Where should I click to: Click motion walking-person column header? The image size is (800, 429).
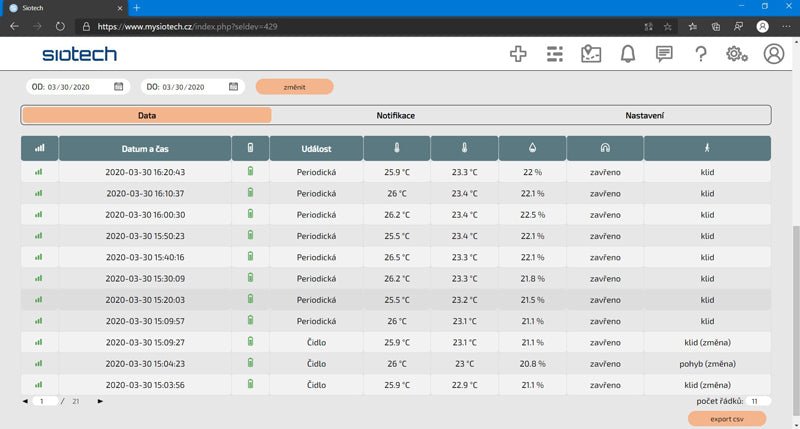[707, 148]
